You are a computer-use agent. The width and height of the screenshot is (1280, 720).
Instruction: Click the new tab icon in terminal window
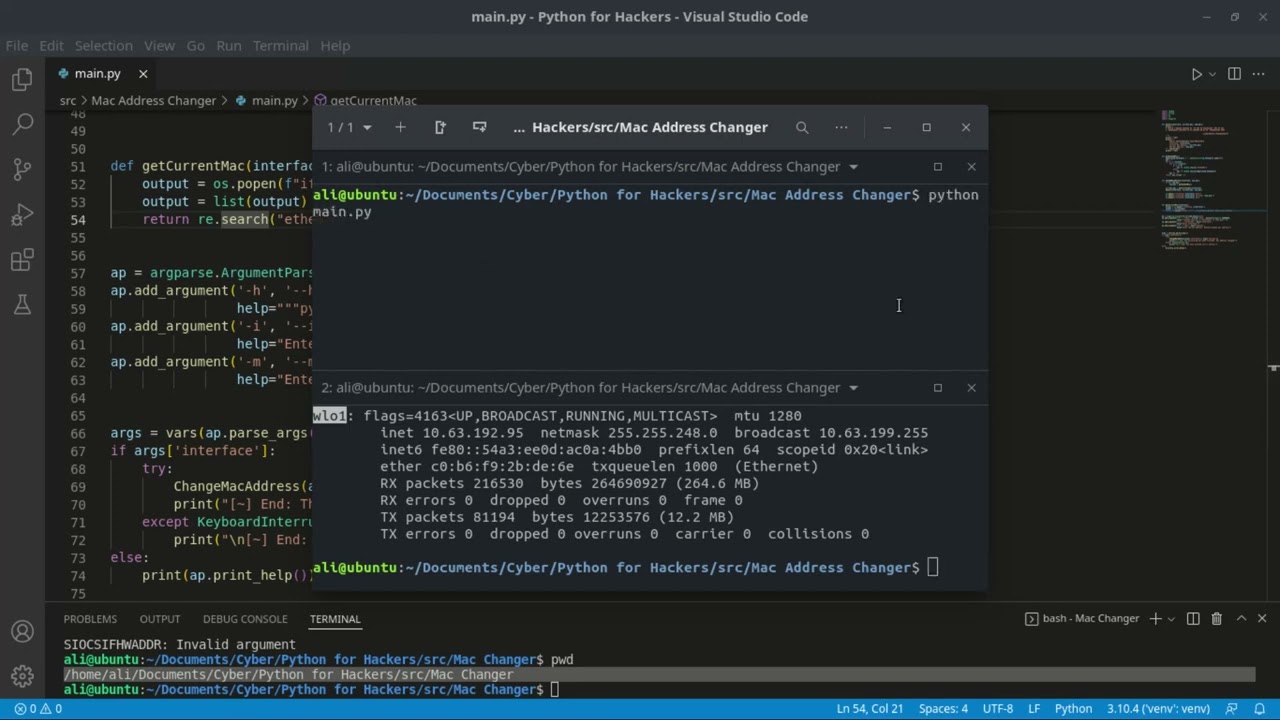(440, 127)
